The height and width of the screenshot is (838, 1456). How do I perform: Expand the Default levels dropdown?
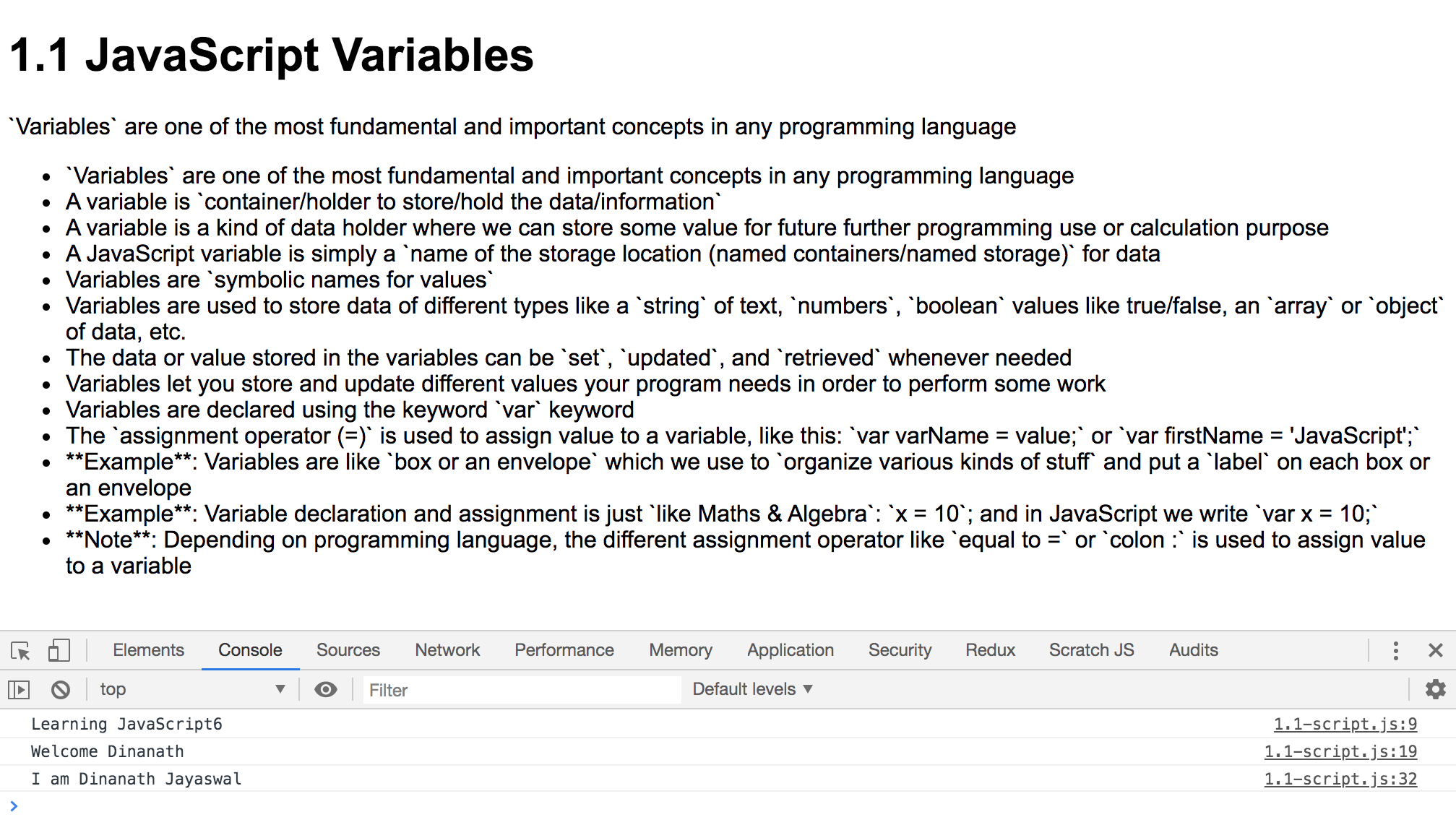pos(751,688)
